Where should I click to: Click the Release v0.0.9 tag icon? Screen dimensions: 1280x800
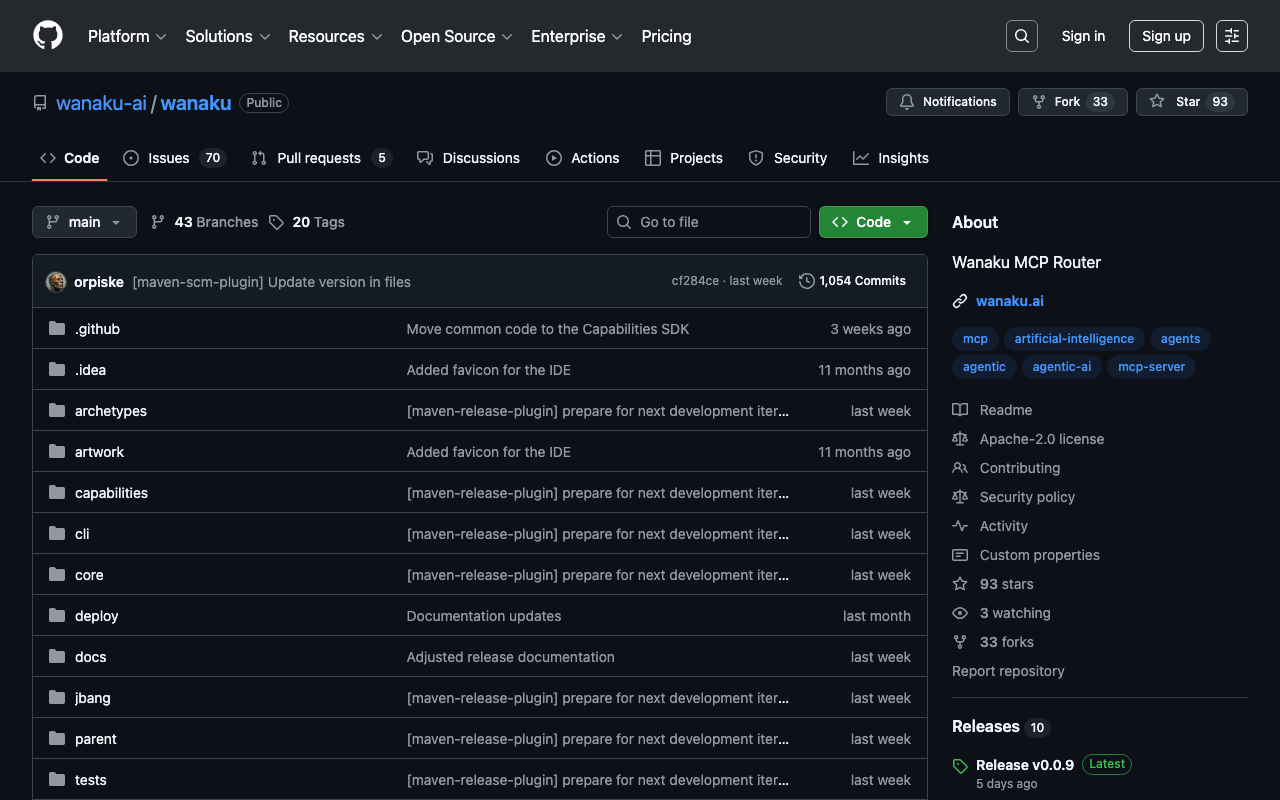coord(960,766)
